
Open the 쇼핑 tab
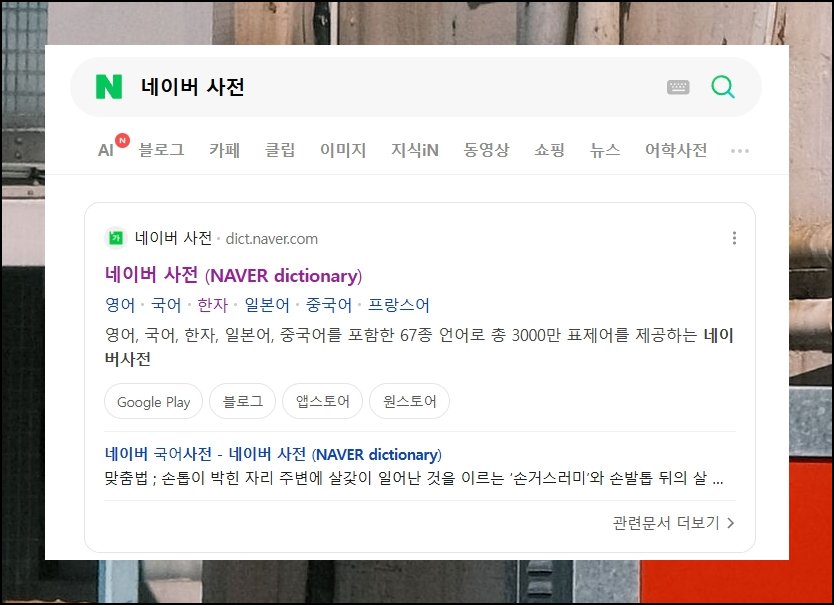pyautogui.click(x=549, y=150)
